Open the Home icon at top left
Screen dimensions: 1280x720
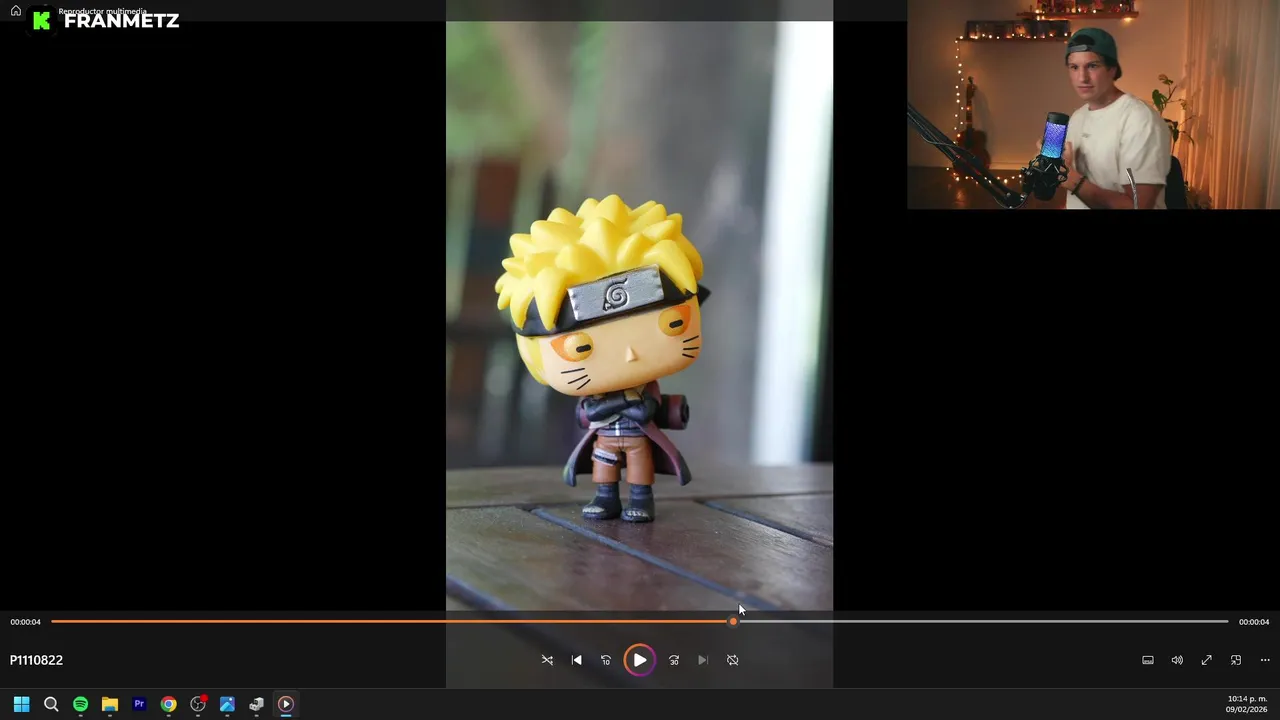coord(16,11)
